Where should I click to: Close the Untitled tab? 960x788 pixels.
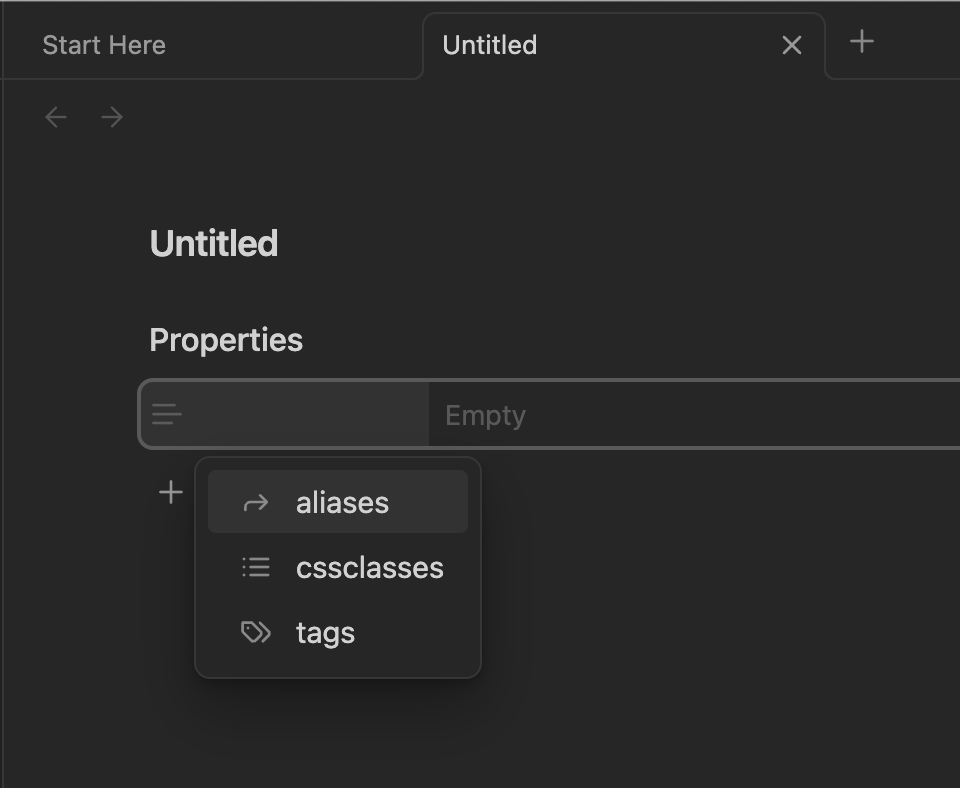[x=791, y=45]
